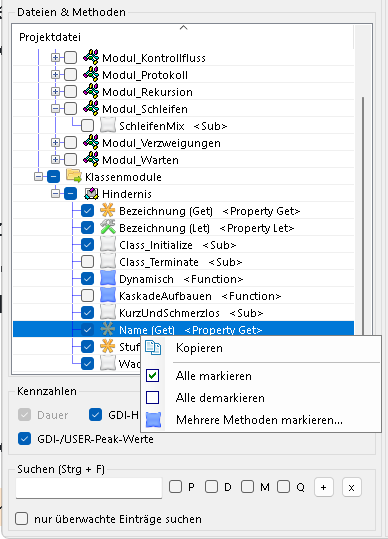This screenshot has width=388, height=539.
Task: Click the tree vertical scrollbar
Action: (x=363, y=217)
